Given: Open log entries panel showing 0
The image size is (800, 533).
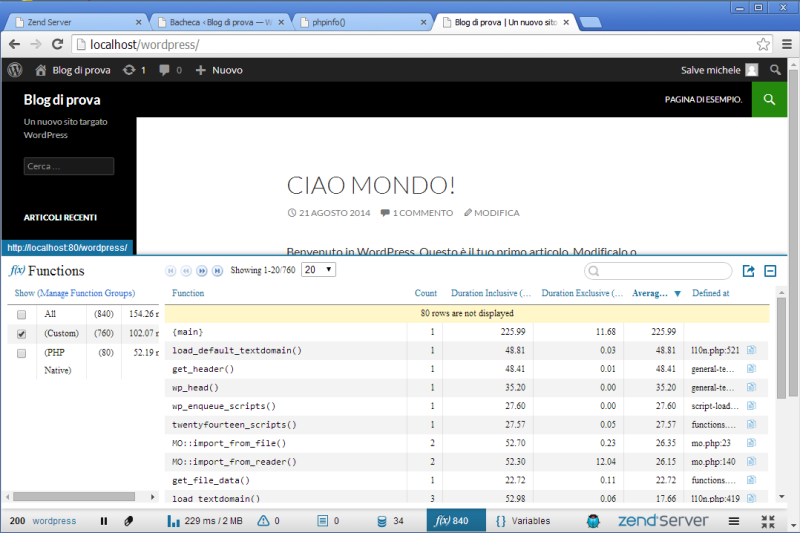Looking at the screenshot, I should [328, 521].
